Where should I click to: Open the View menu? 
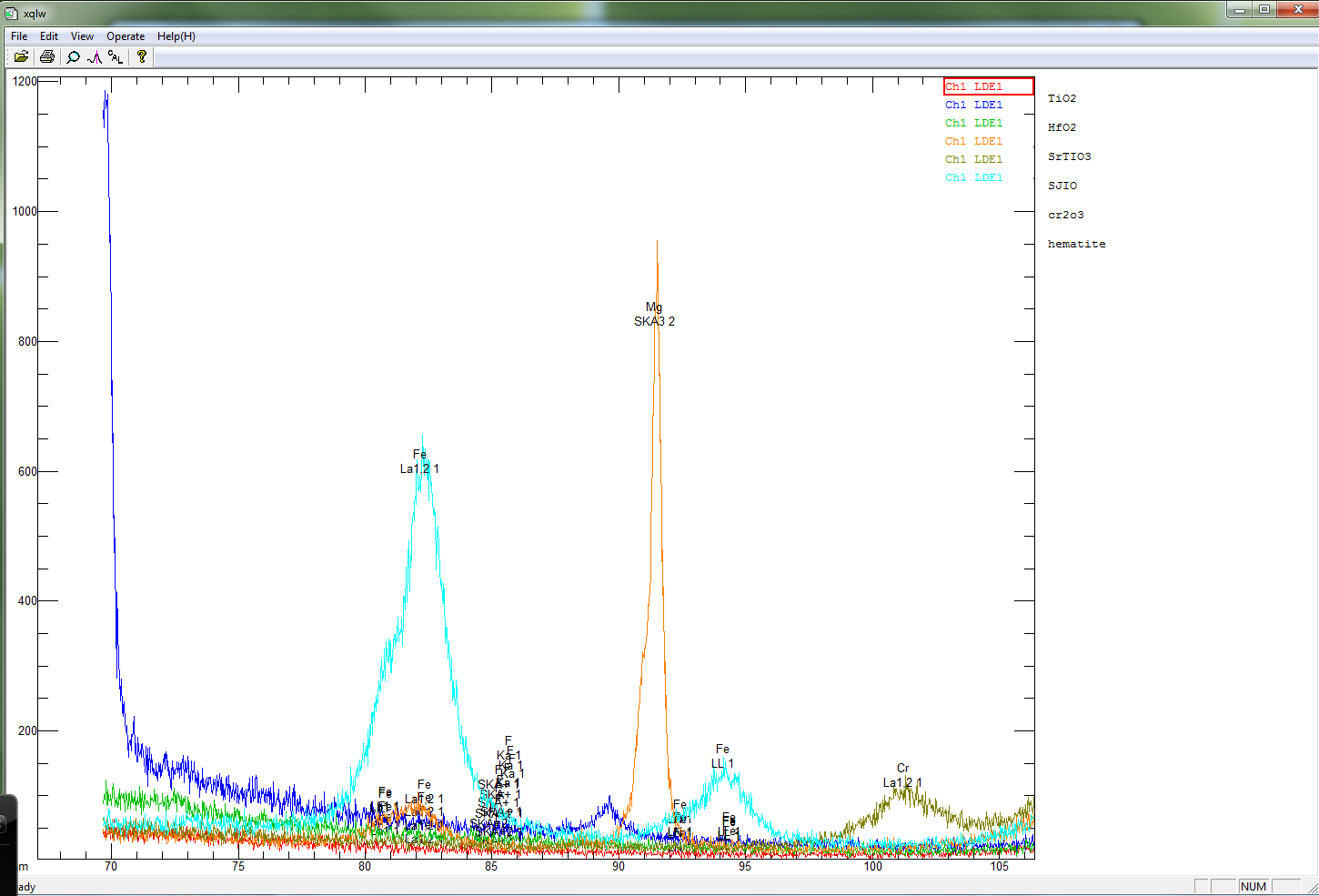pos(82,36)
